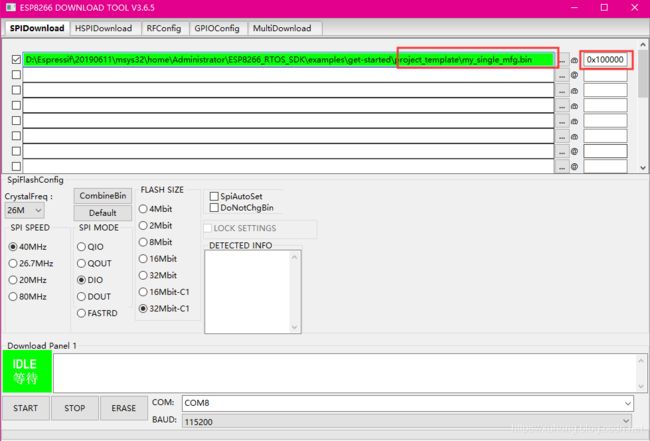Choose 2Mbit flash size
This screenshot has width=650, height=441.
click(x=155, y=225)
